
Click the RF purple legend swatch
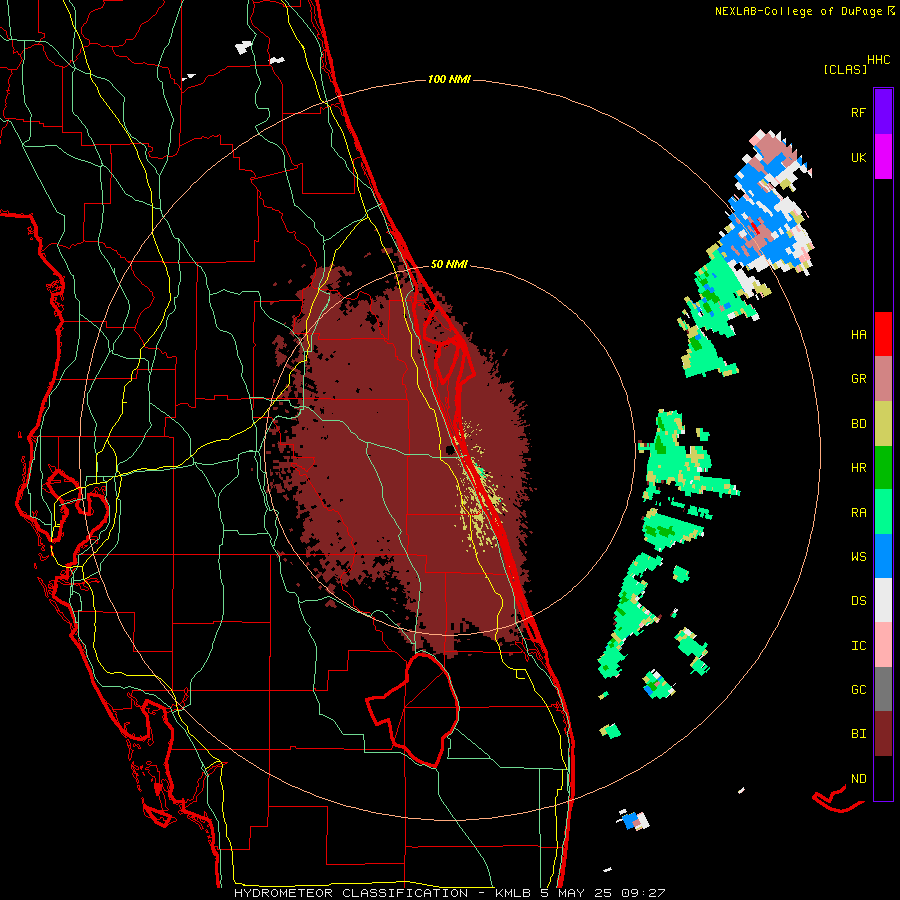coord(883,112)
